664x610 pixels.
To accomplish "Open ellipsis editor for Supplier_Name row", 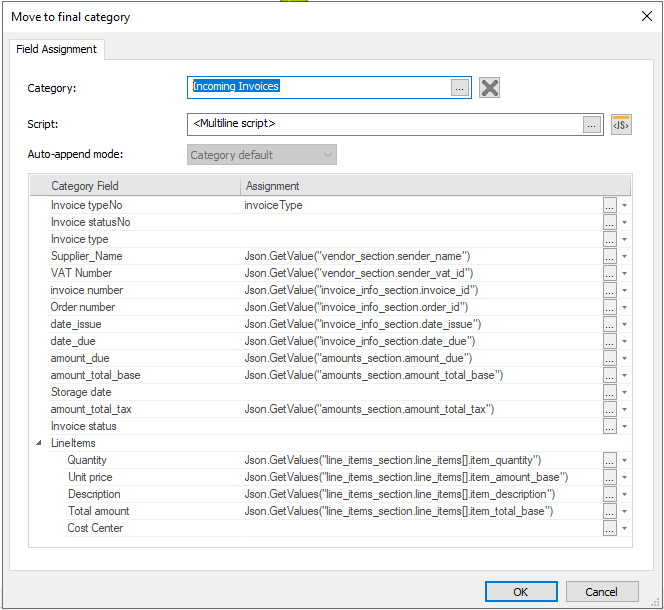I will click(x=609, y=256).
